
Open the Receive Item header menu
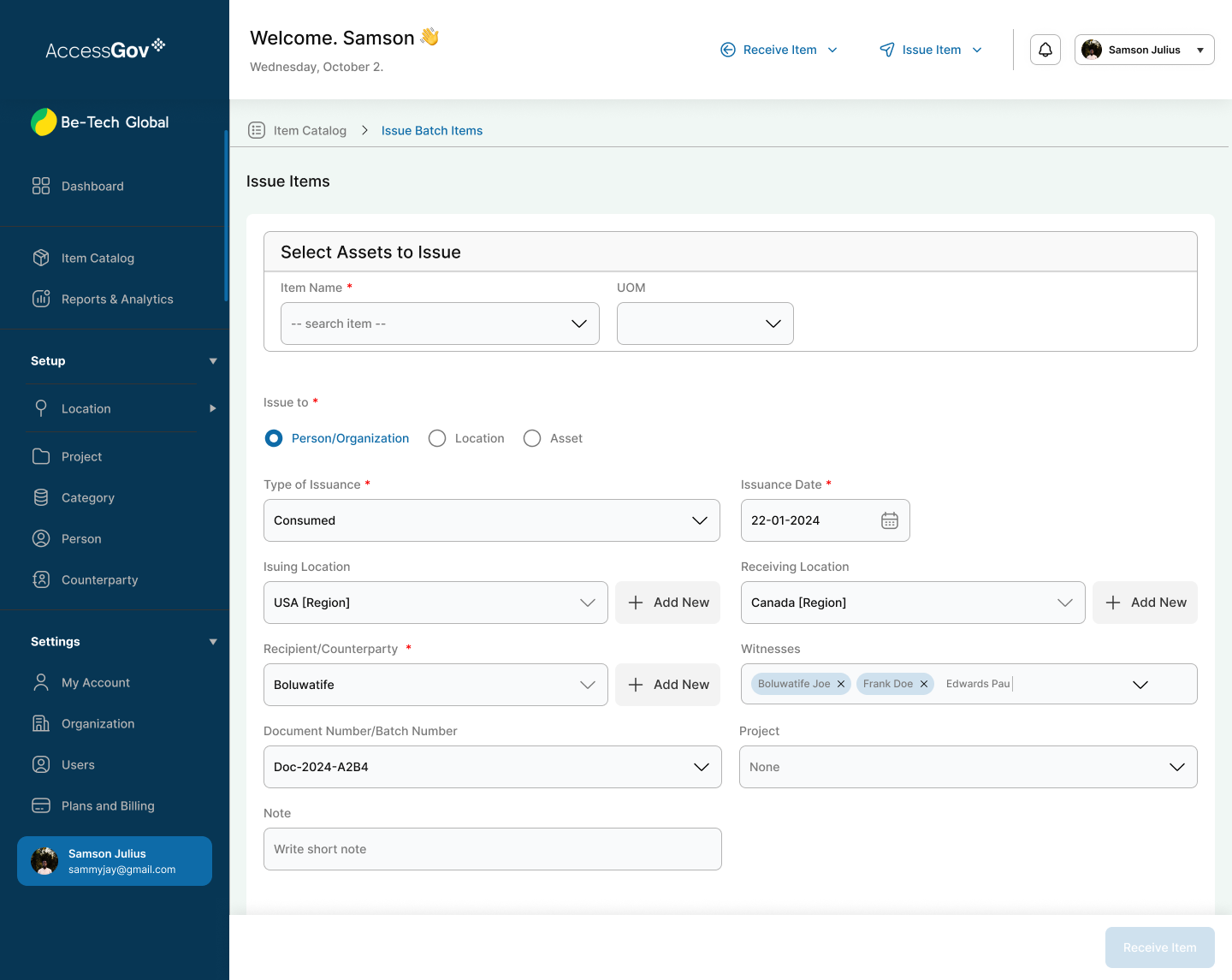(x=779, y=50)
